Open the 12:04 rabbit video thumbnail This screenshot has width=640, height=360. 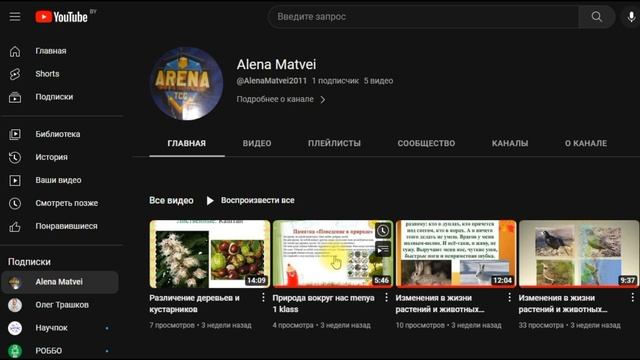click(x=456, y=254)
